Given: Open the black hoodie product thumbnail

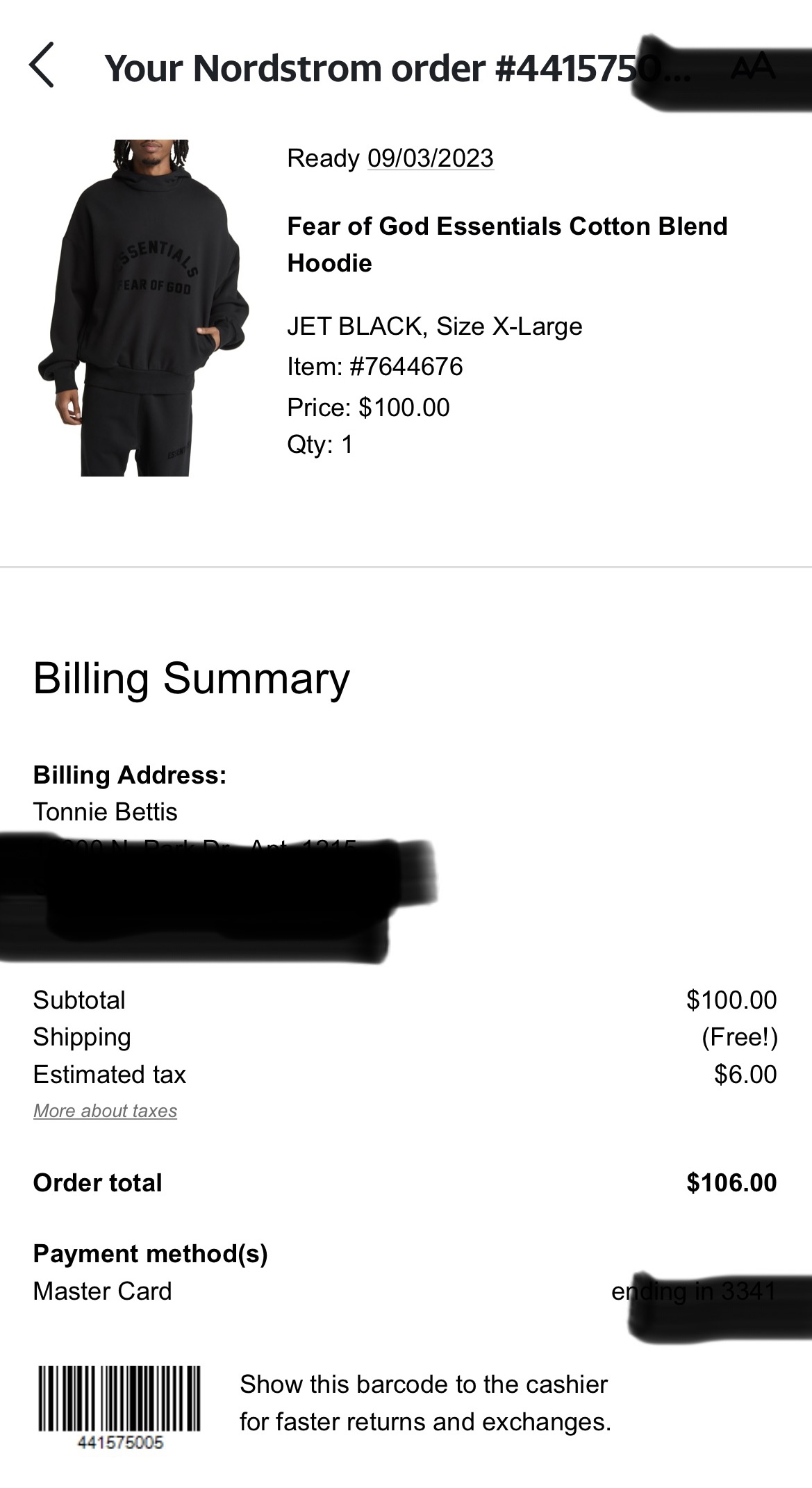Looking at the screenshot, I should [144, 308].
